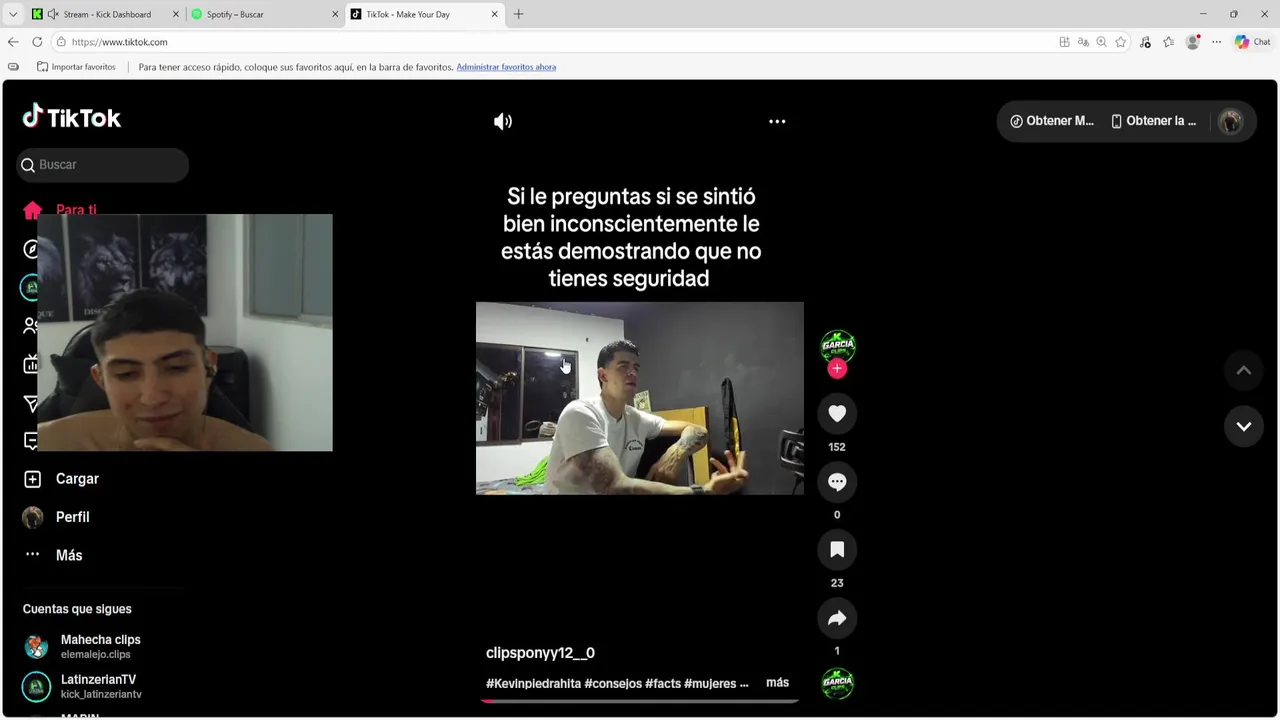Open the profile avatar at top right of TikTok

click(1231, 121)
